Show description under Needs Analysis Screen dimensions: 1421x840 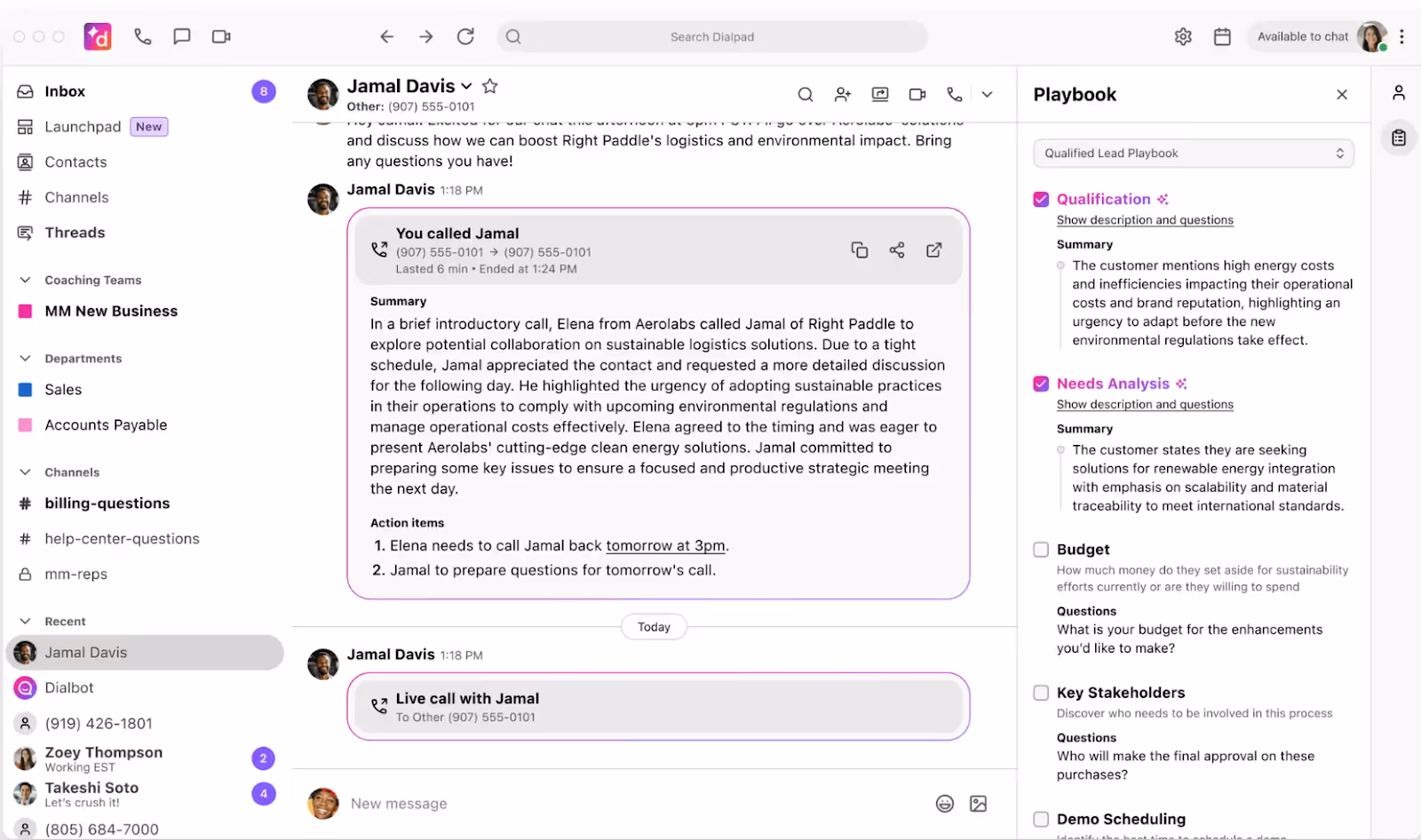(x=1145, y=405)
